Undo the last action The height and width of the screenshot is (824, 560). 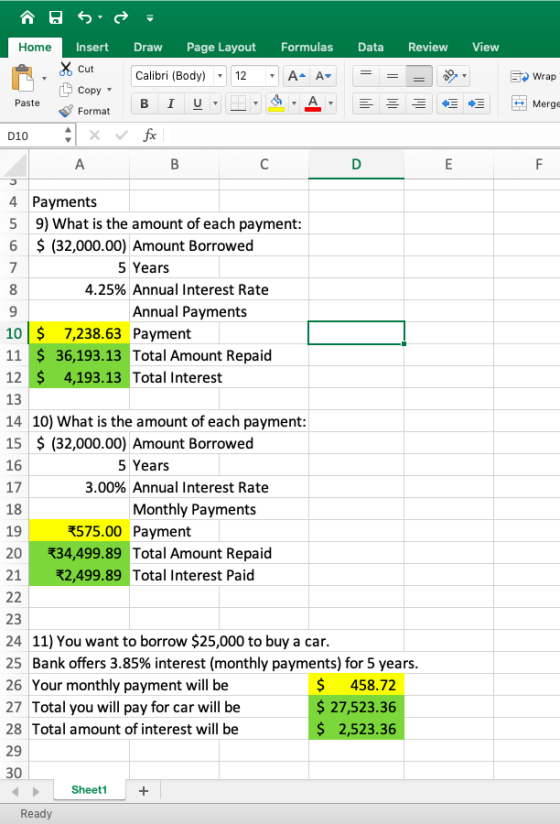[x=85, y=18]
